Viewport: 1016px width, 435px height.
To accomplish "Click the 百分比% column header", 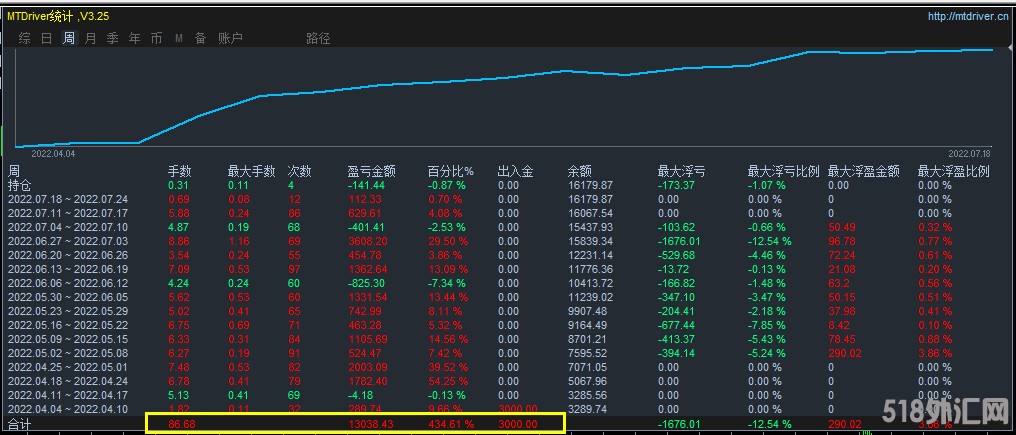I will click(451, 172).
